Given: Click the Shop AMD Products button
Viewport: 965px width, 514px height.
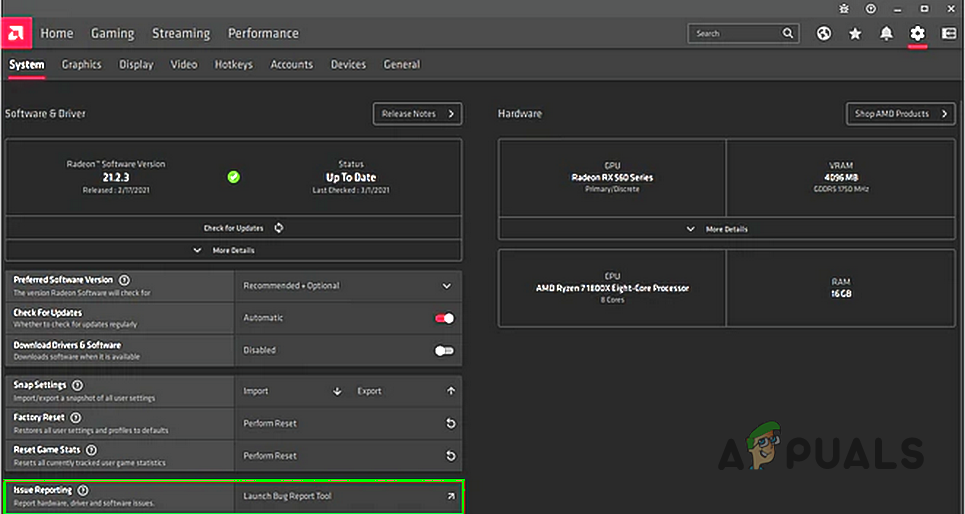Looking at the screenshot, I should point(900,114).
